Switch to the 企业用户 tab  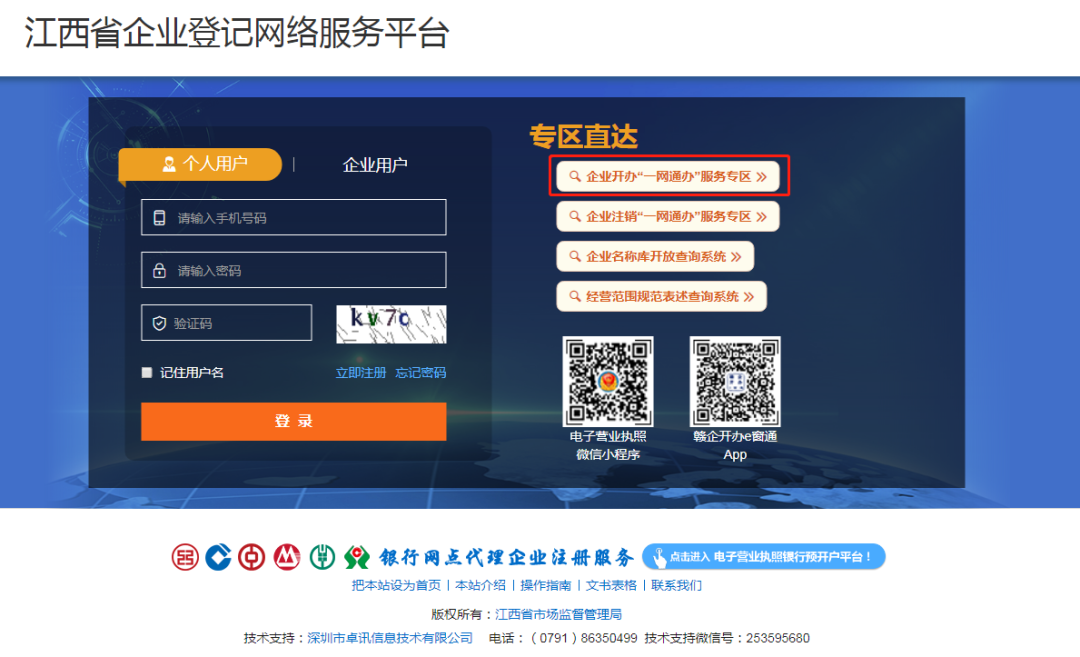[x=375, y=165]
